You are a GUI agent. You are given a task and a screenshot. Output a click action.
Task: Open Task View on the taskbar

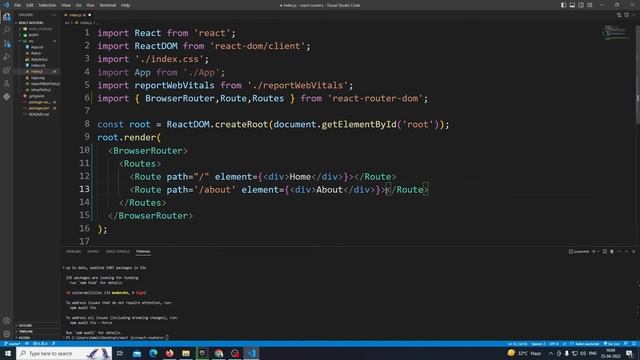pyautogui.click(x=120, y=353)
